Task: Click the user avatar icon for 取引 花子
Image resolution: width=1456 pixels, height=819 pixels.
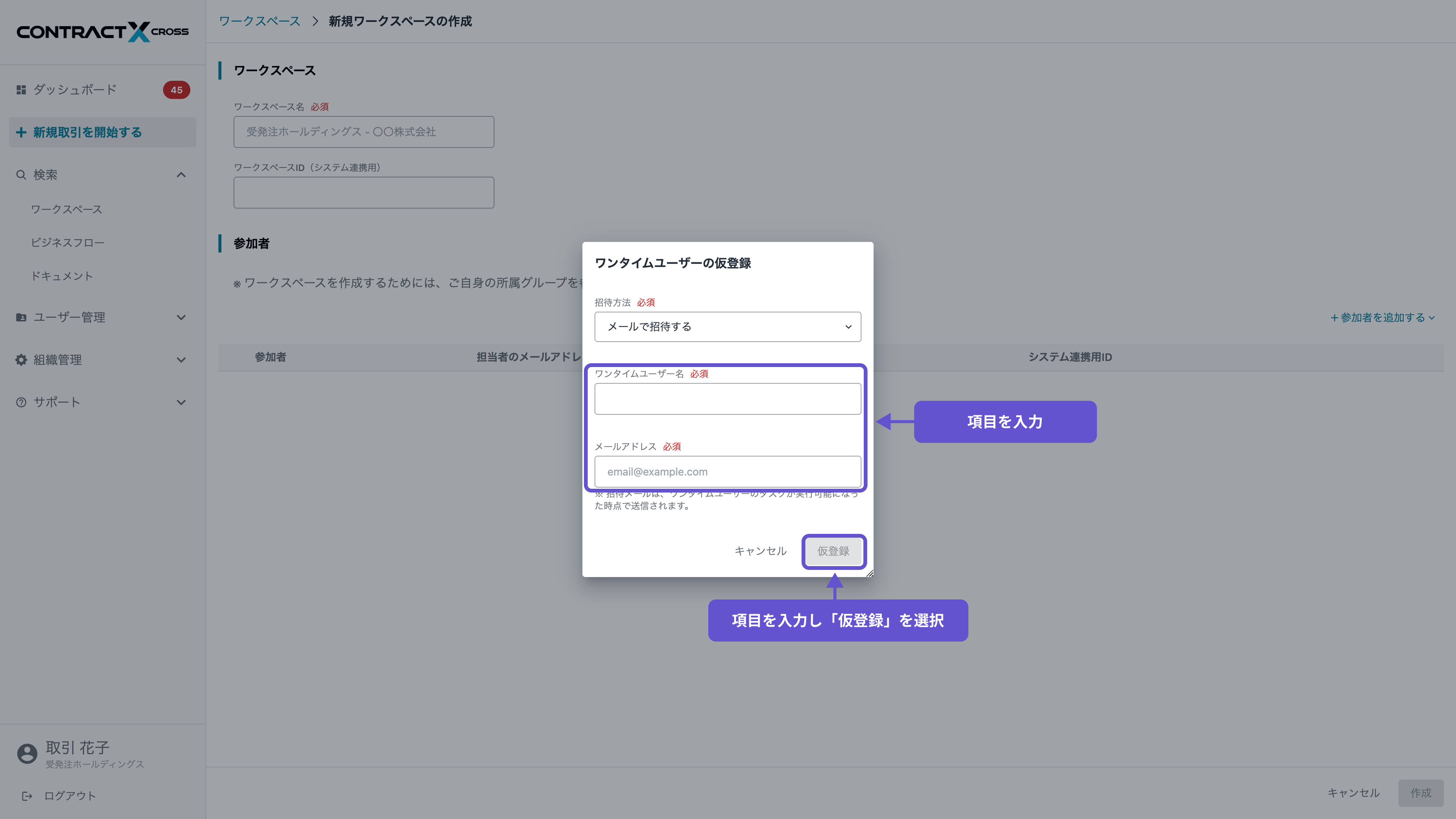Action: [x=27, y=753]
